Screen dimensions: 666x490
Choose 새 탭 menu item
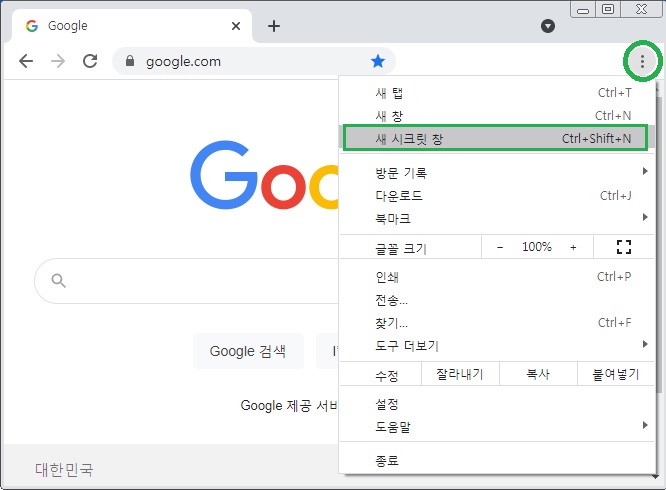tap(497, 93)
